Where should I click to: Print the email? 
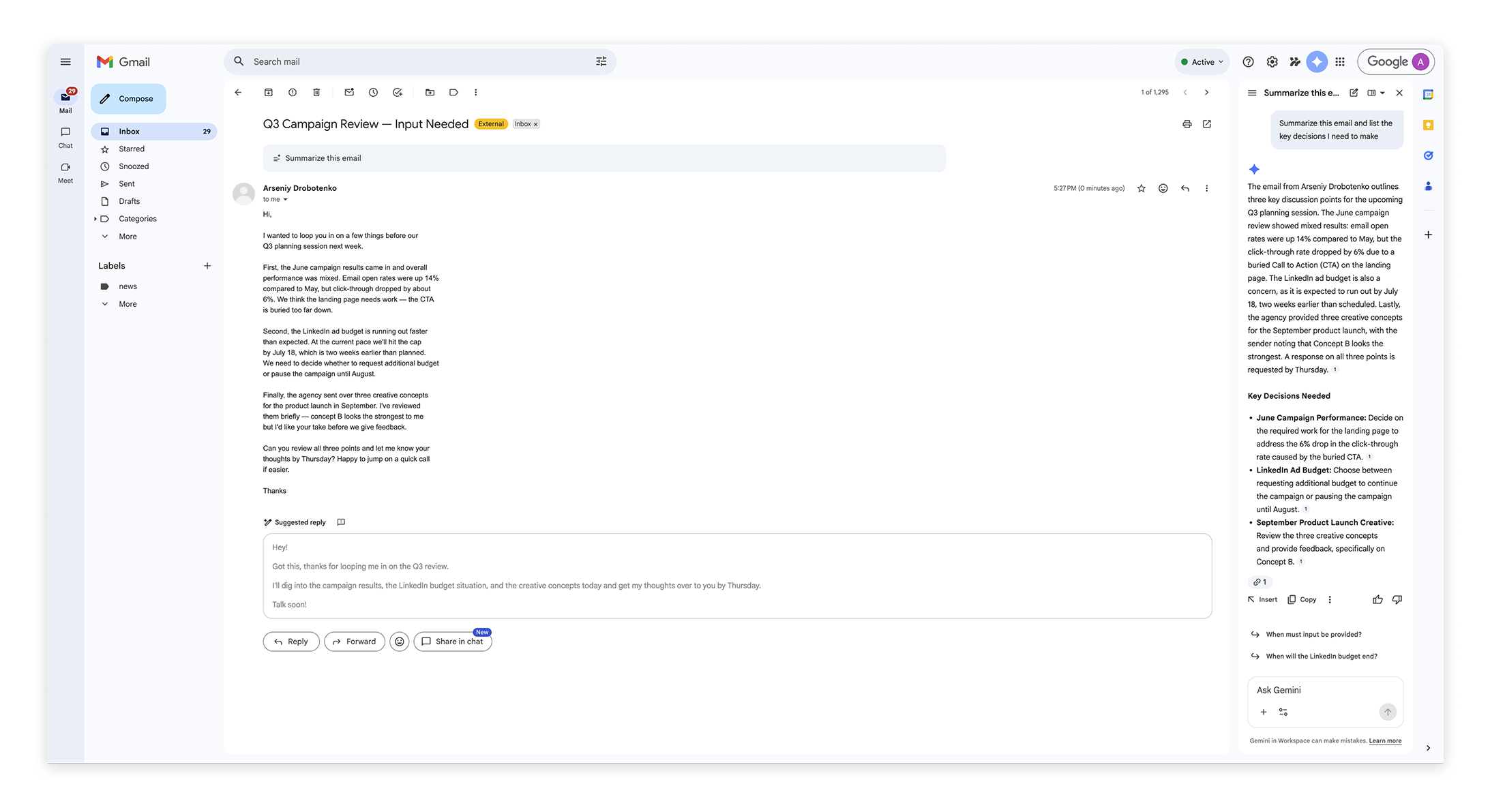(1187, 123)
